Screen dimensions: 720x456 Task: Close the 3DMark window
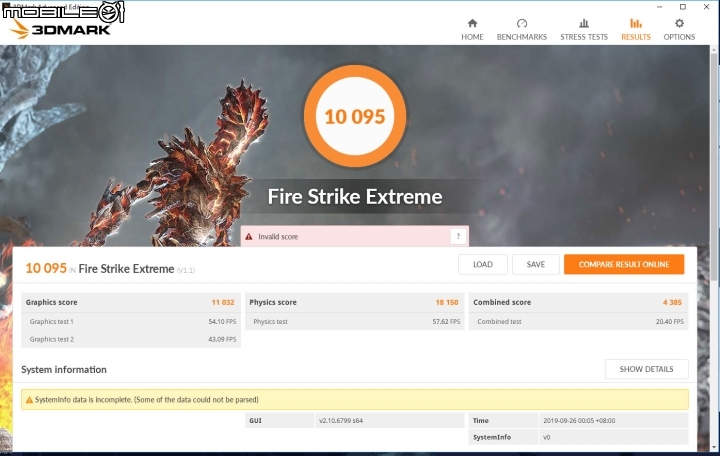pos(706,7)
